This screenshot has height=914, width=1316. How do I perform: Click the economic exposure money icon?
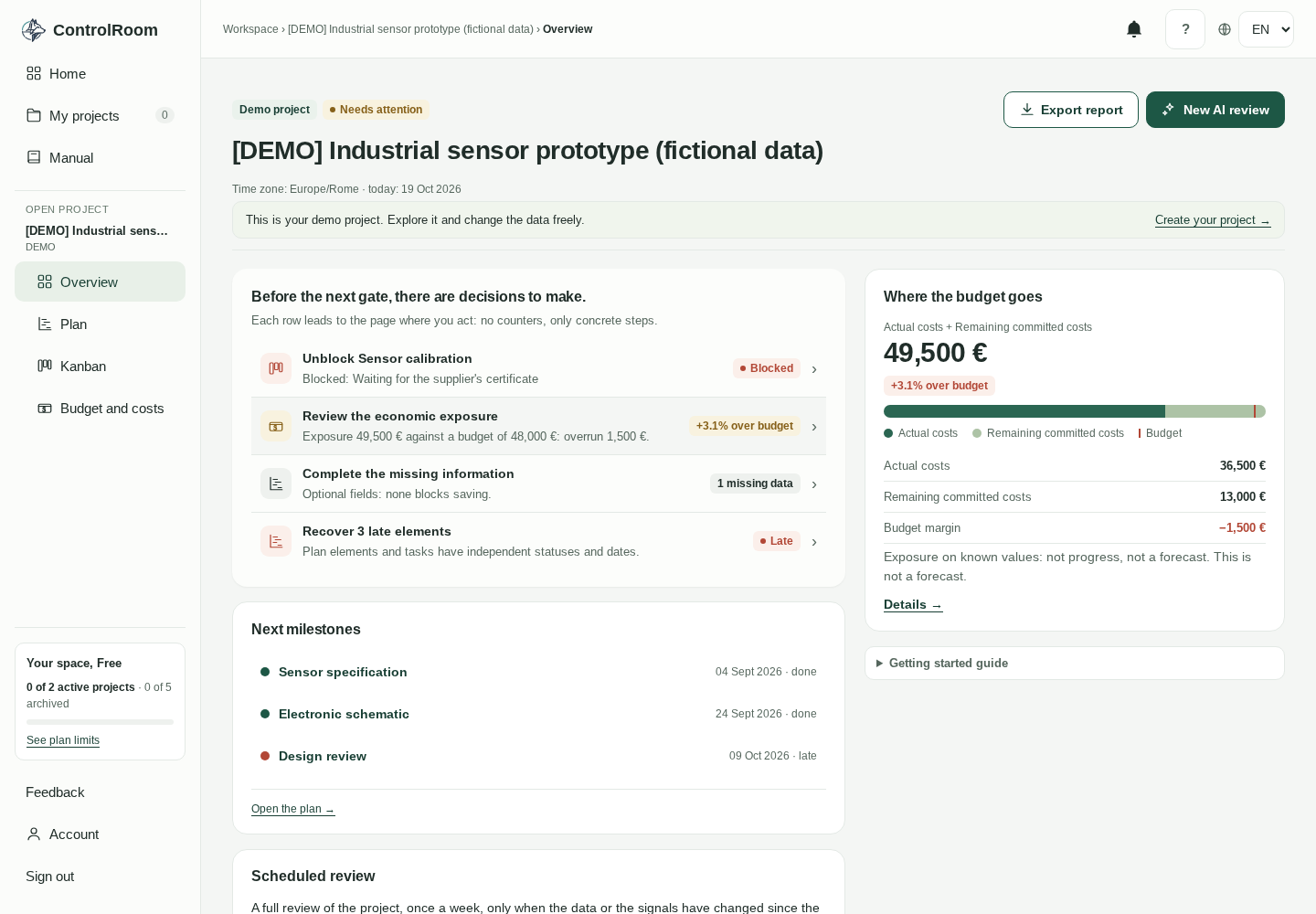click(x=276, y=426)
